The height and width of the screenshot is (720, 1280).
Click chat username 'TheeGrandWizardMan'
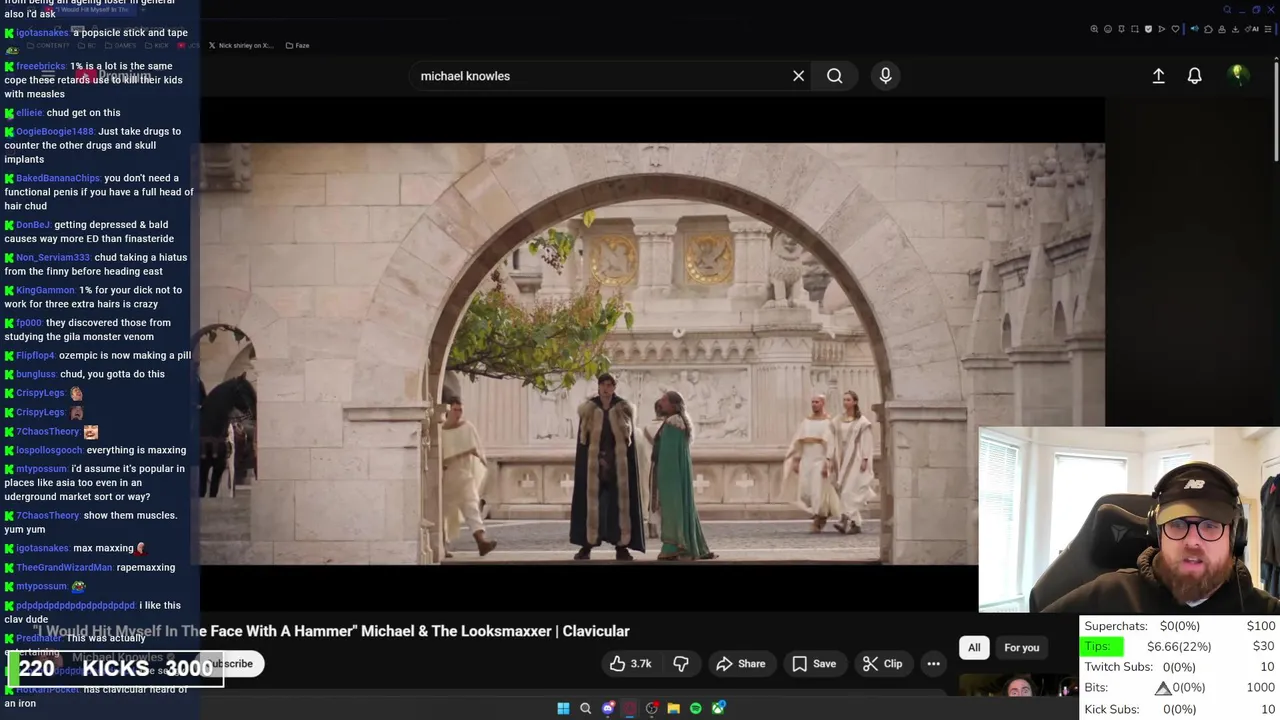pos(64,567)
